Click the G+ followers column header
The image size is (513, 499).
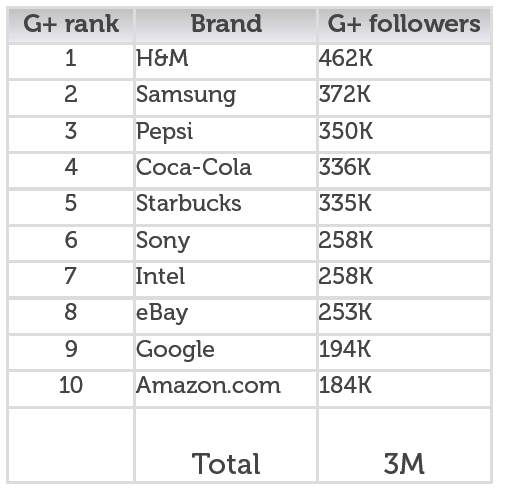click(404, 26)
